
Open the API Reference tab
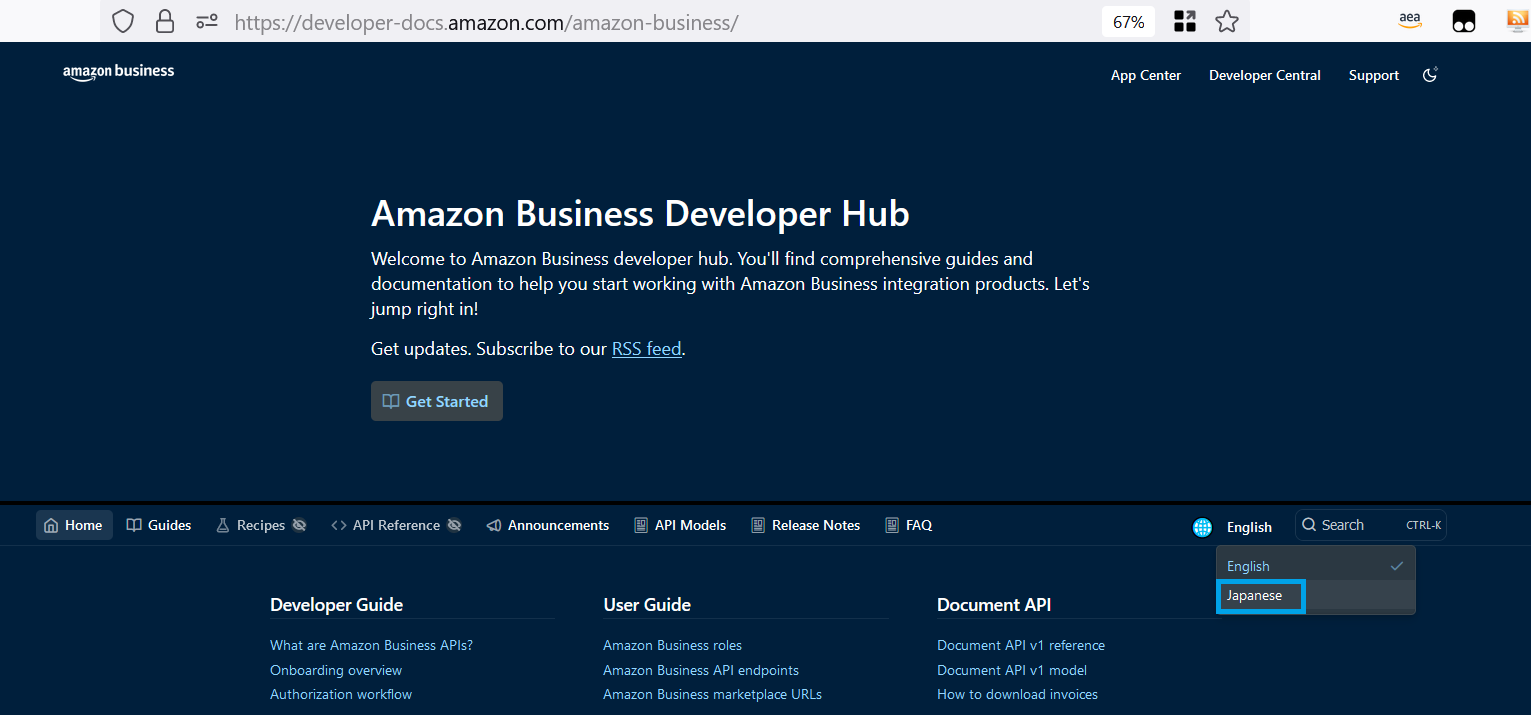[396, 525]
